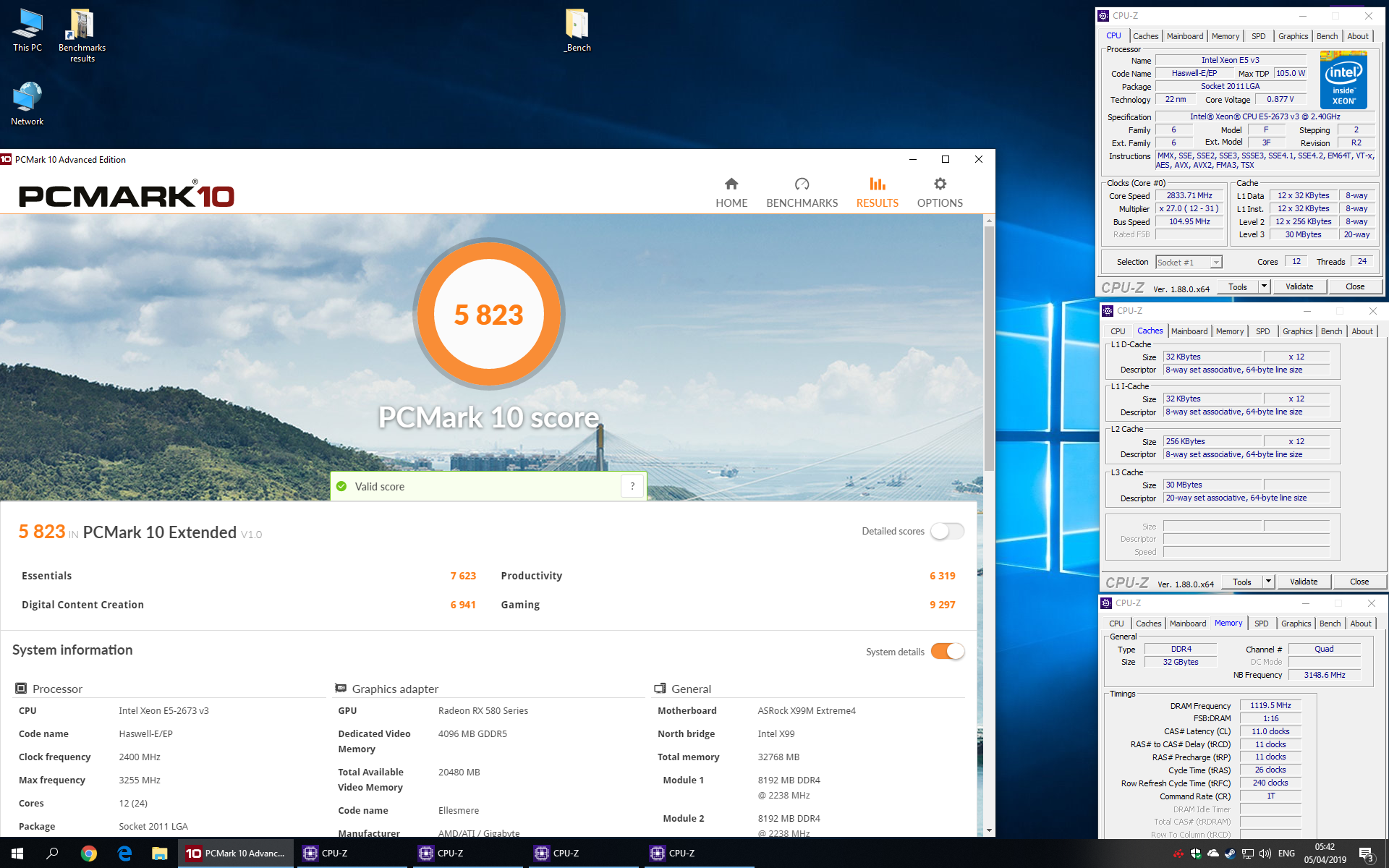Screen dimensions: 1389x868
Task: Click DRAM Frequency value 1119.5 MHz
Action: coord(1270,705)
